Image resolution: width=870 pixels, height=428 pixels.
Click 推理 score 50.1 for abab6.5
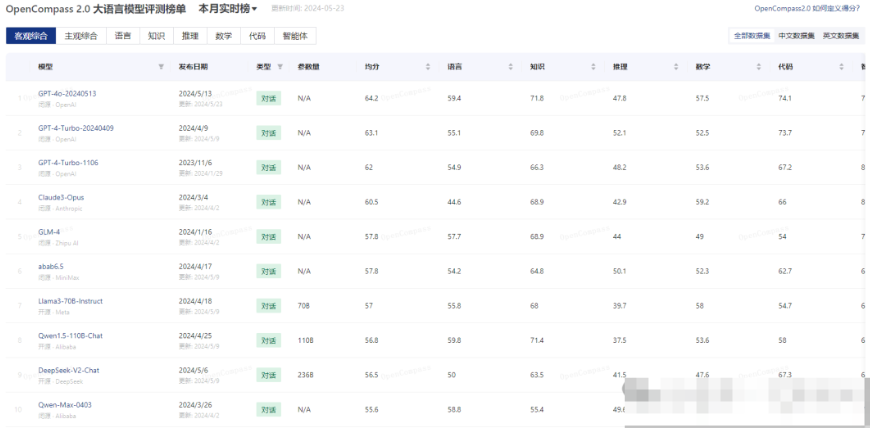(620, 271)
